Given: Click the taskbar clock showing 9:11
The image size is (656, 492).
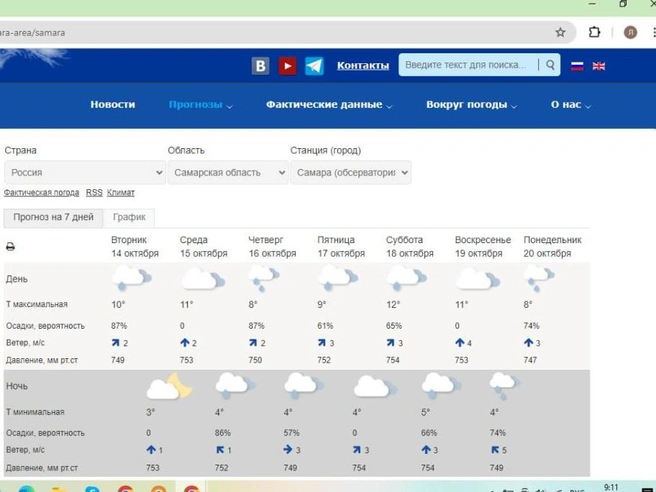Looking at the screenshot, I should (611, 488).
